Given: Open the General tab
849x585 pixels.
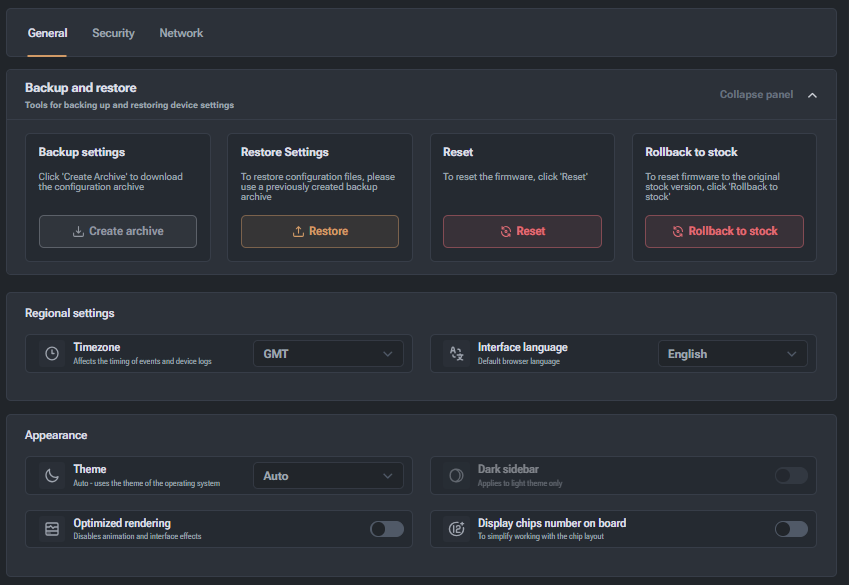Looking at the screenshot, I should pos(47,33).
